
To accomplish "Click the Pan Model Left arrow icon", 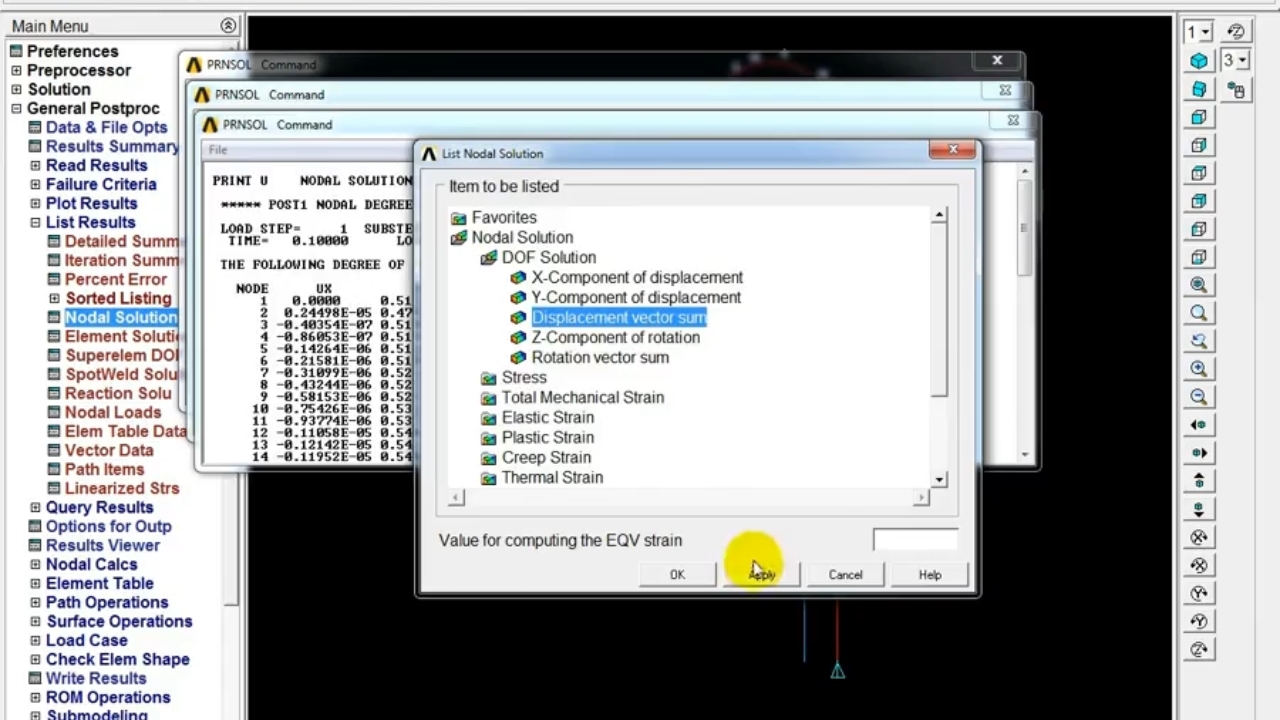I will point(1199,425).
